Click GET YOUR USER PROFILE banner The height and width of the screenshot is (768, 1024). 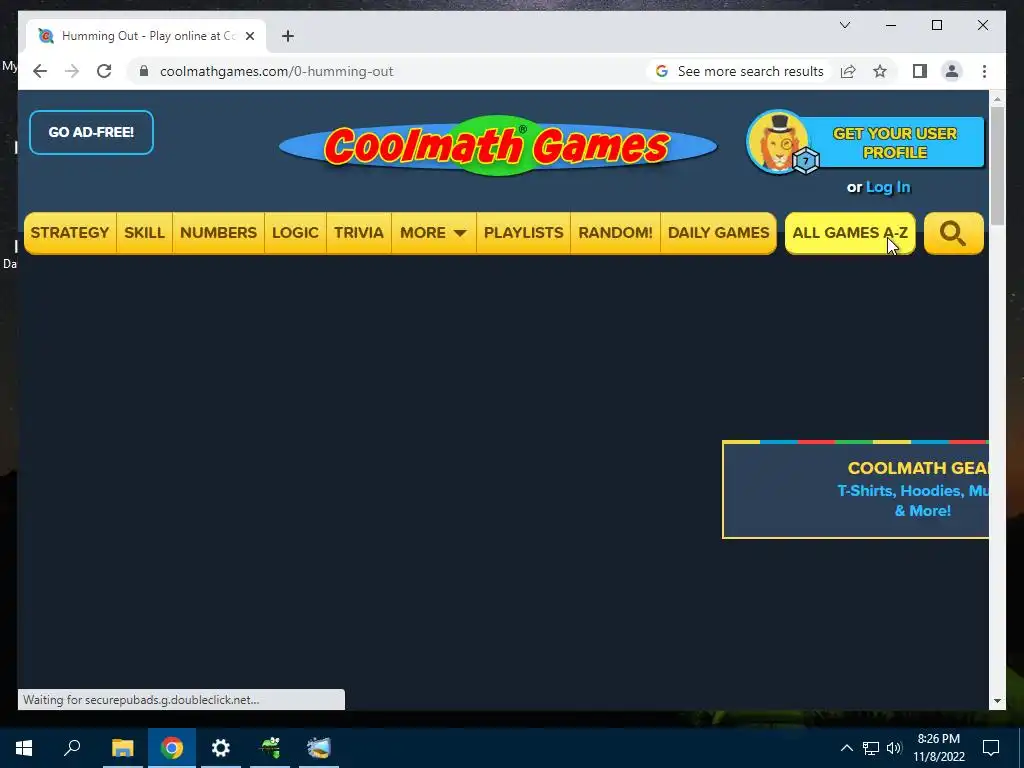coord(895,143)
